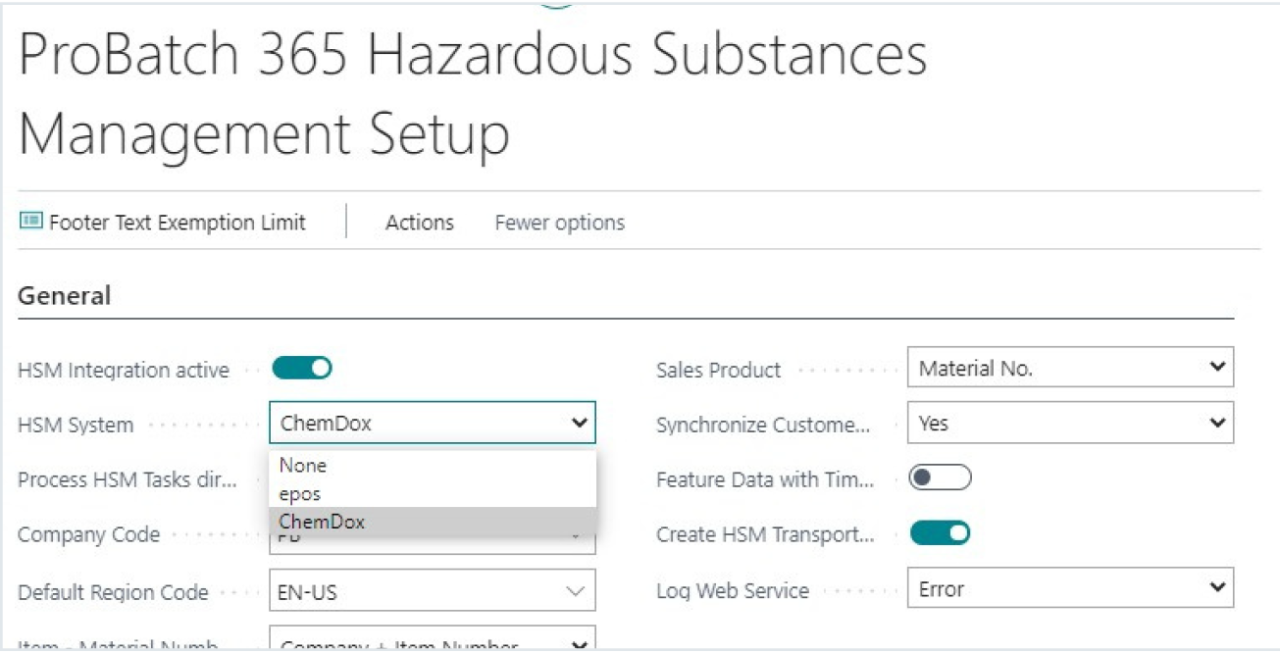Click the Sales Product dropdown arrow icon
The height and width of the screenshot is (653, 1280).
pos(1216,368)
